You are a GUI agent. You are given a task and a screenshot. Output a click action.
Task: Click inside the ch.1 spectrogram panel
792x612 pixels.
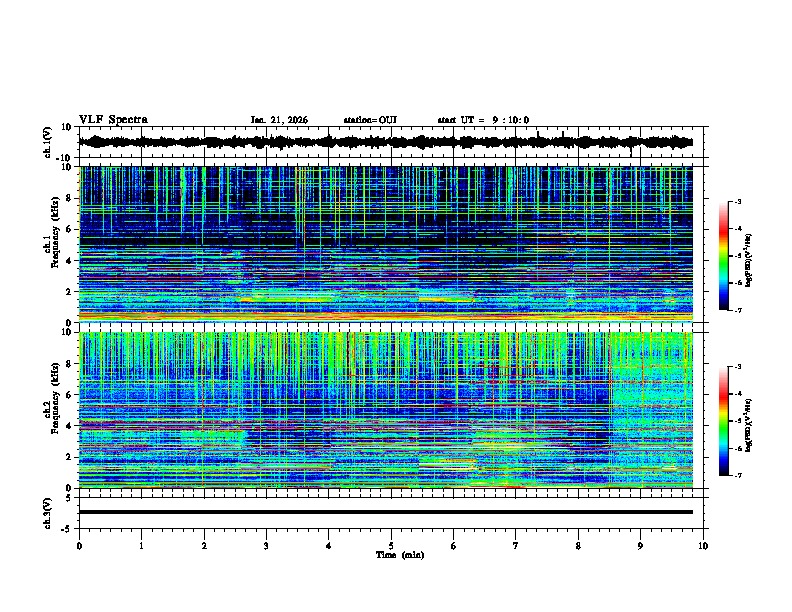point(391,244)
